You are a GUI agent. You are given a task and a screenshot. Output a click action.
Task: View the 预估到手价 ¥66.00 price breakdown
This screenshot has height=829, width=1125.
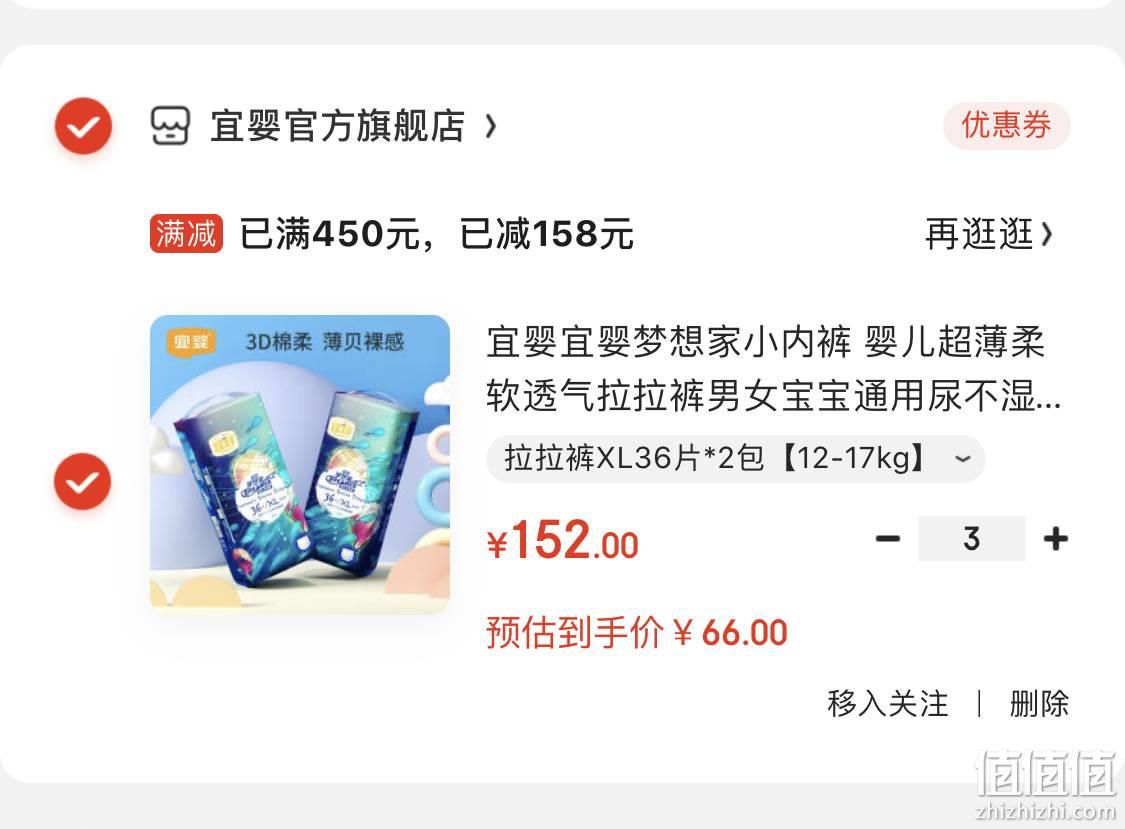[637, 633]
